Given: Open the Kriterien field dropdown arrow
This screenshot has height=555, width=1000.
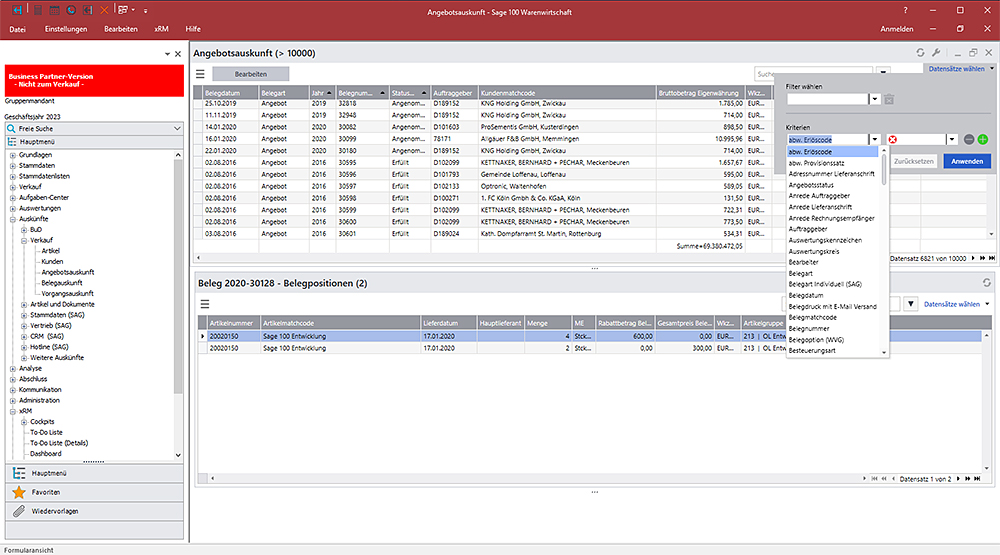Looking at the screenshot, I should pyautogui.click(x=875, y=139).
